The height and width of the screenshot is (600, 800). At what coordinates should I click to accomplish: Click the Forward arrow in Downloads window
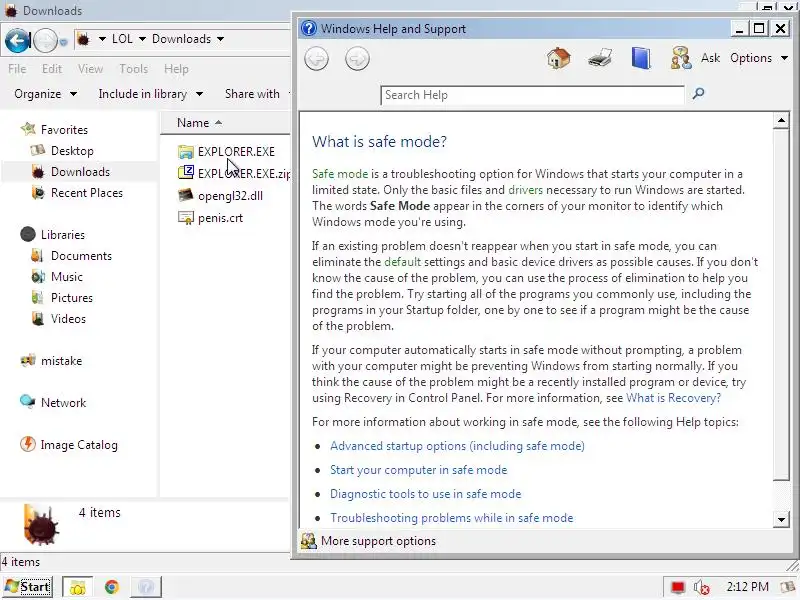(45, 40)
